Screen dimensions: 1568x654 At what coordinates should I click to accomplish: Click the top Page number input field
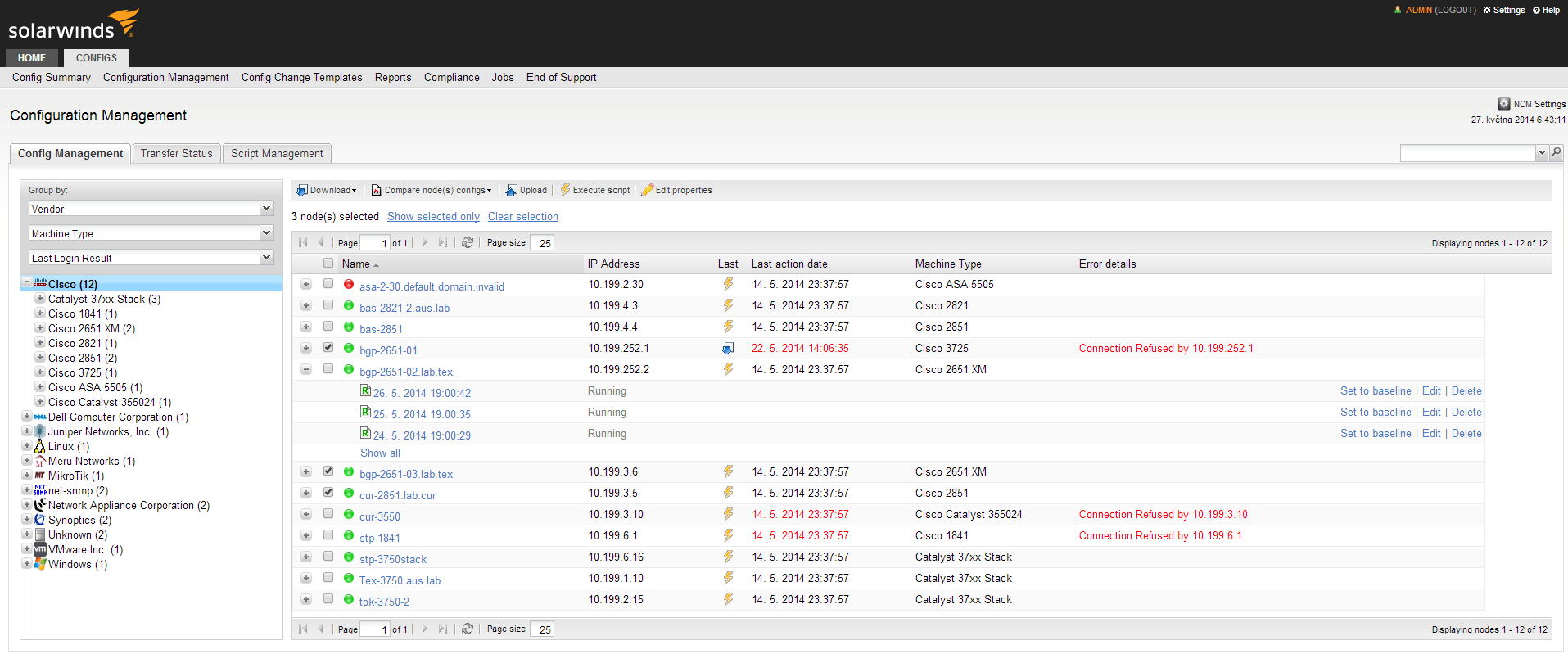pyautogui.click(x=374, y=242)
